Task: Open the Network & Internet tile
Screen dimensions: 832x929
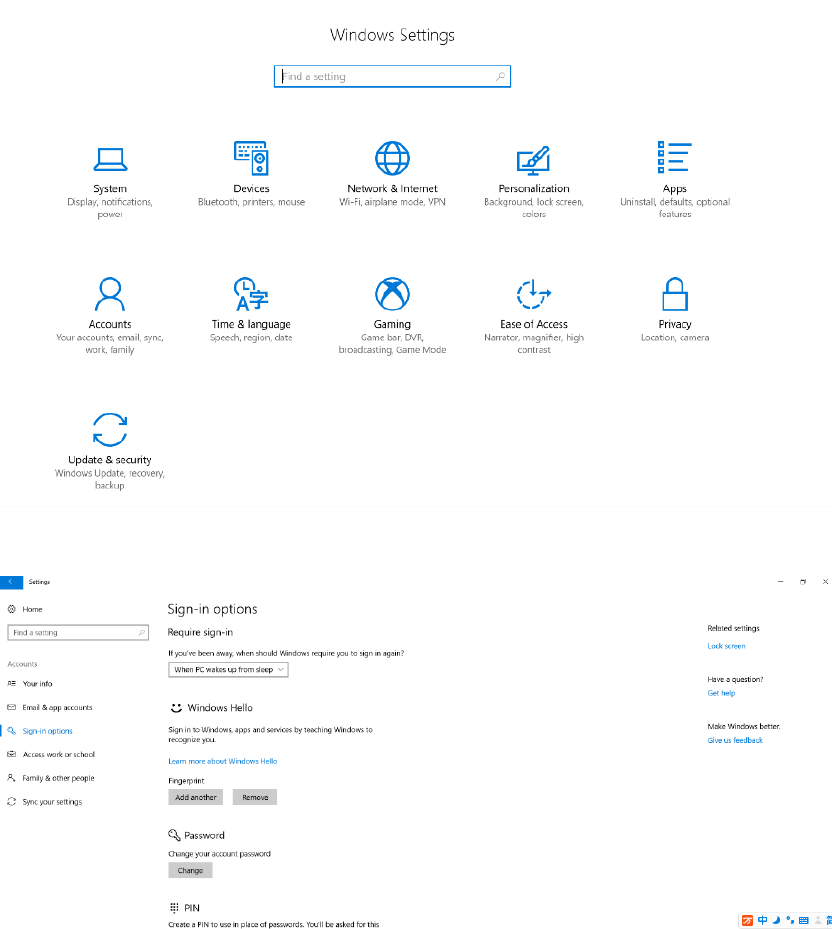Action: (x=392, y=174)
